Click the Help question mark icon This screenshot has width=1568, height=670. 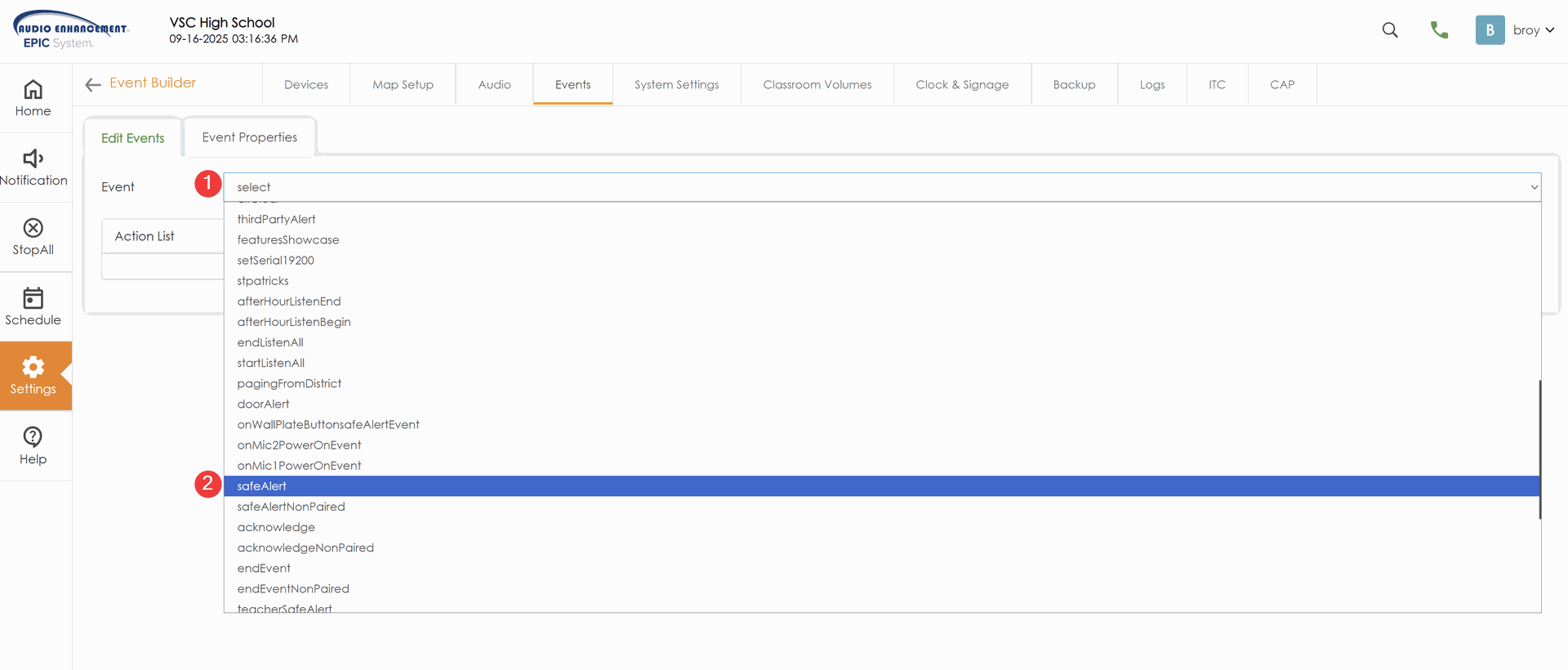pos(33,437)
